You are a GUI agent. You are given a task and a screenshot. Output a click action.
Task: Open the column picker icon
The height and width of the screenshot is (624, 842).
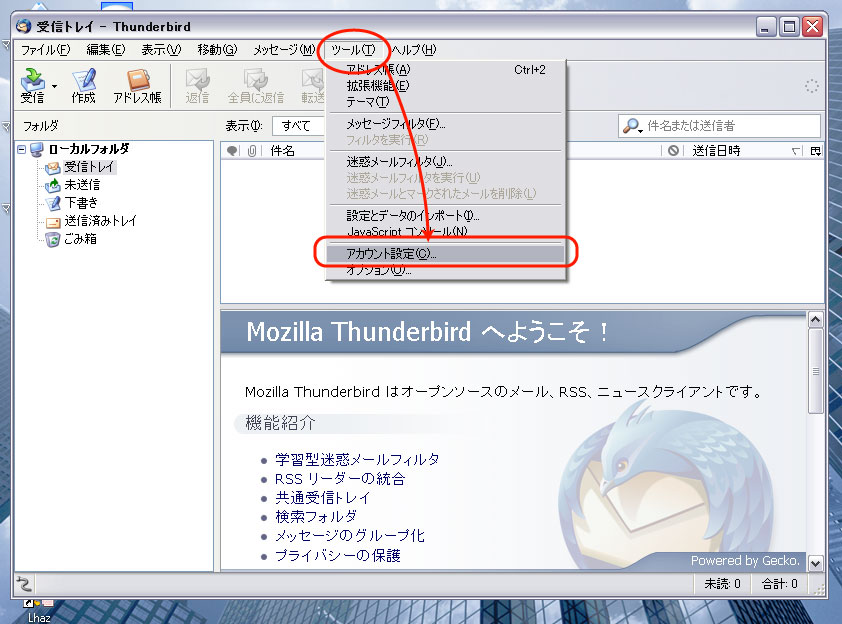816,151
